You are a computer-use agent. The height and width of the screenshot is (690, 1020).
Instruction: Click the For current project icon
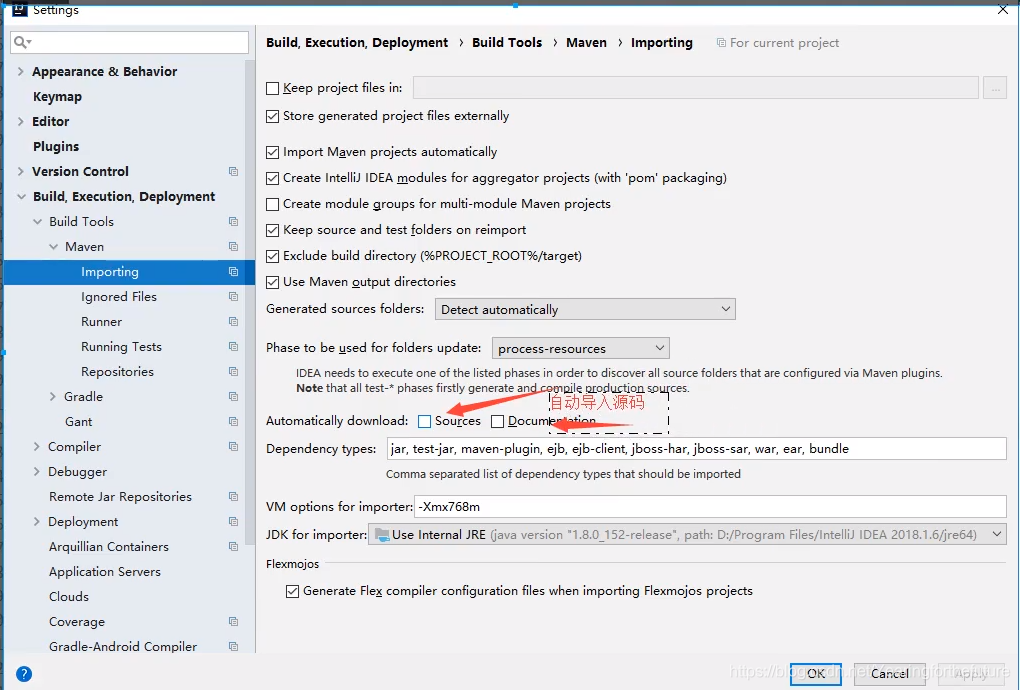click(721, 43)
